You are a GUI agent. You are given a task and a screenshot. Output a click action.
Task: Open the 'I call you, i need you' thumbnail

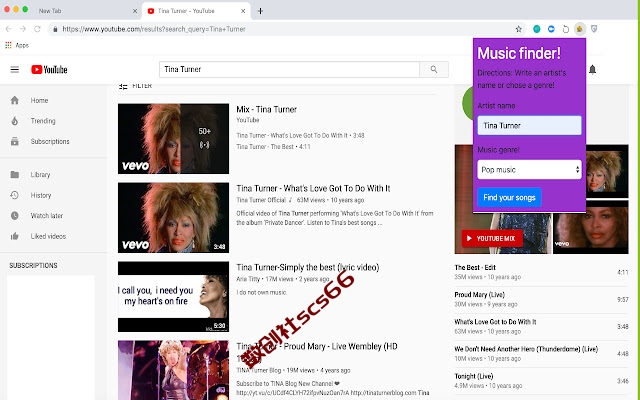(x=173, y=297)
